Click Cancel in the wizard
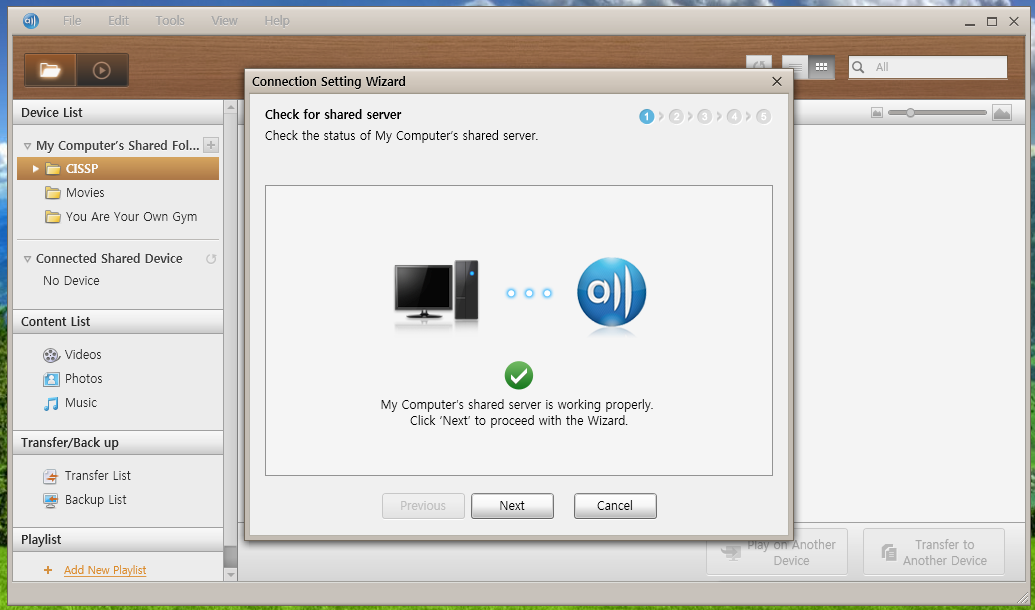Screen dimensions: 1035x610 [615, 506]
